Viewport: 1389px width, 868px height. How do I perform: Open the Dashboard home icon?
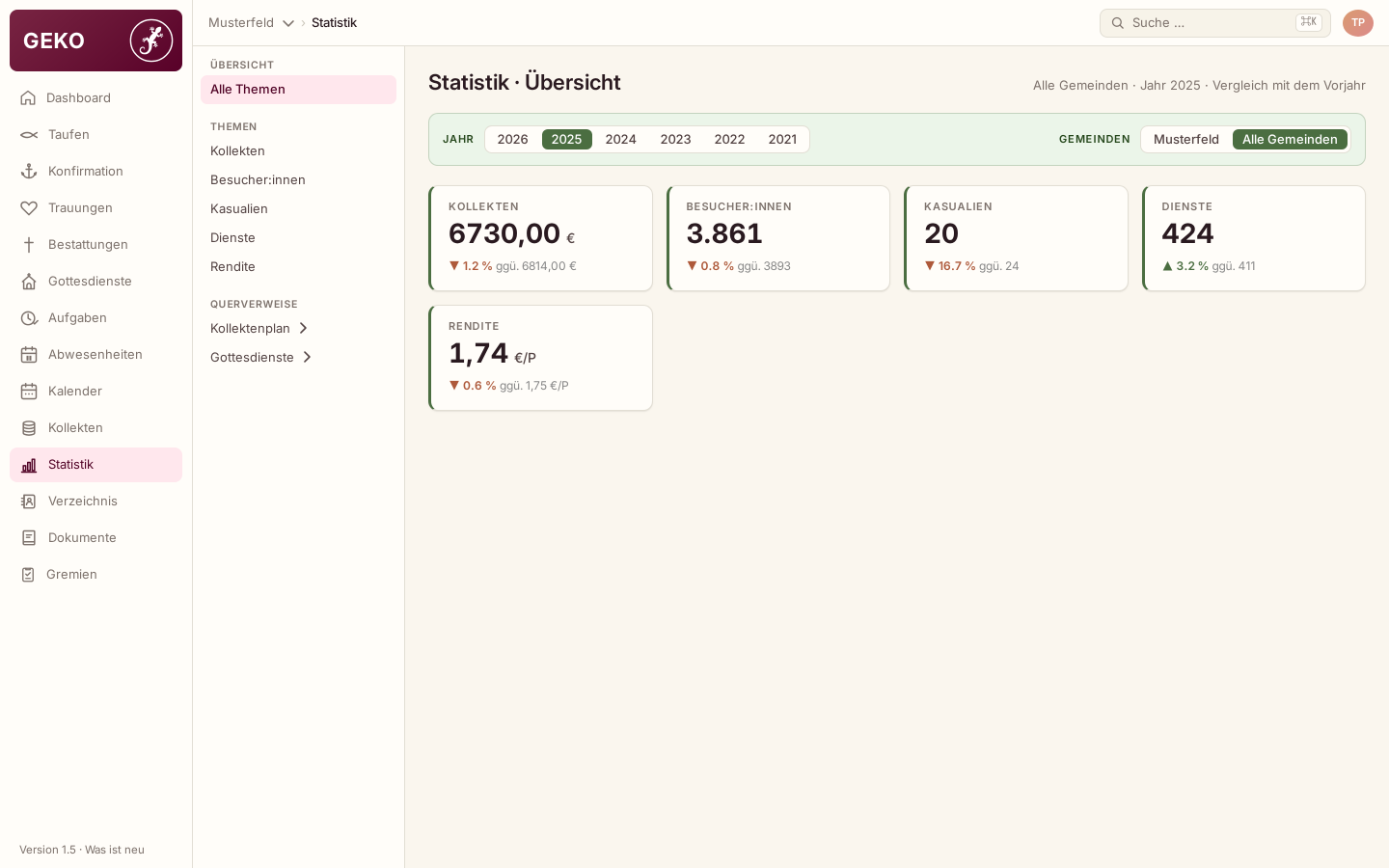click(x=28, y=97)
